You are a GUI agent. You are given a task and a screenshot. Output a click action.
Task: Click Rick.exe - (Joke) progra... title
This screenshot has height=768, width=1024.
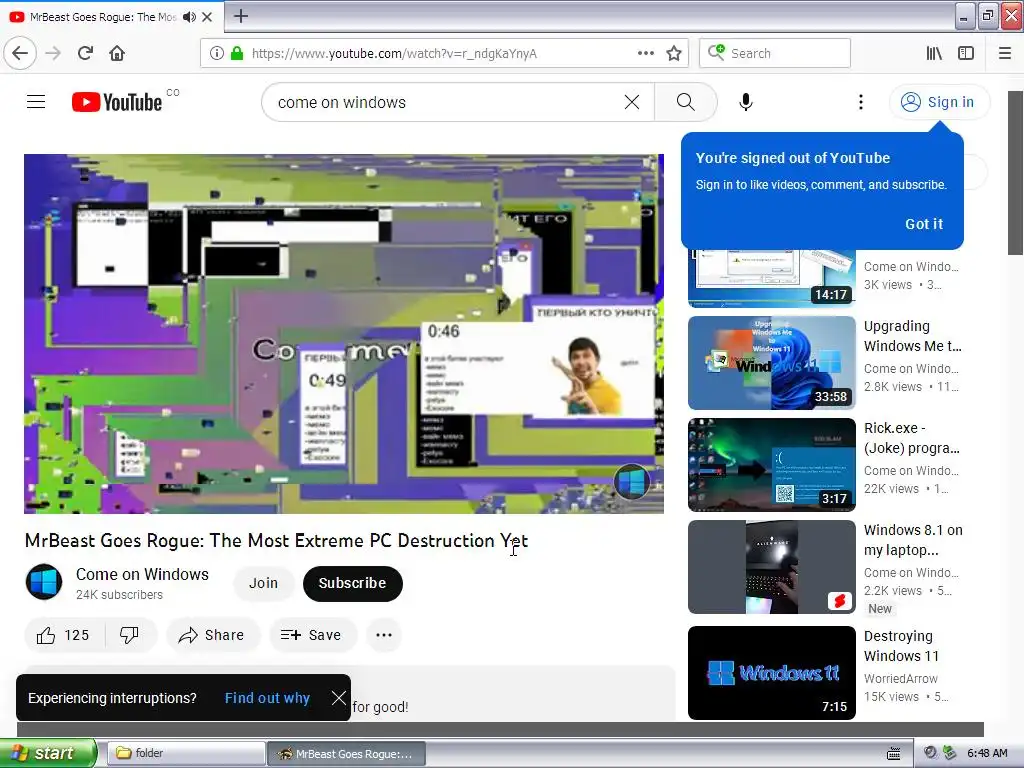912,438
